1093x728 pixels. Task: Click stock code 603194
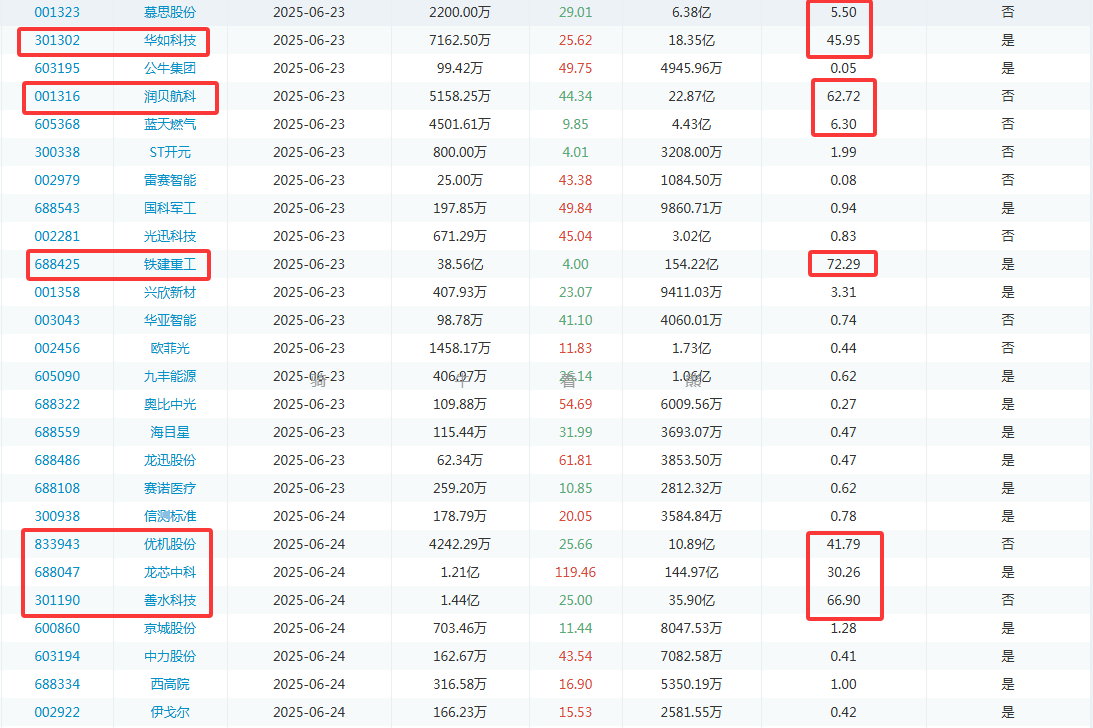pos(57,656)
